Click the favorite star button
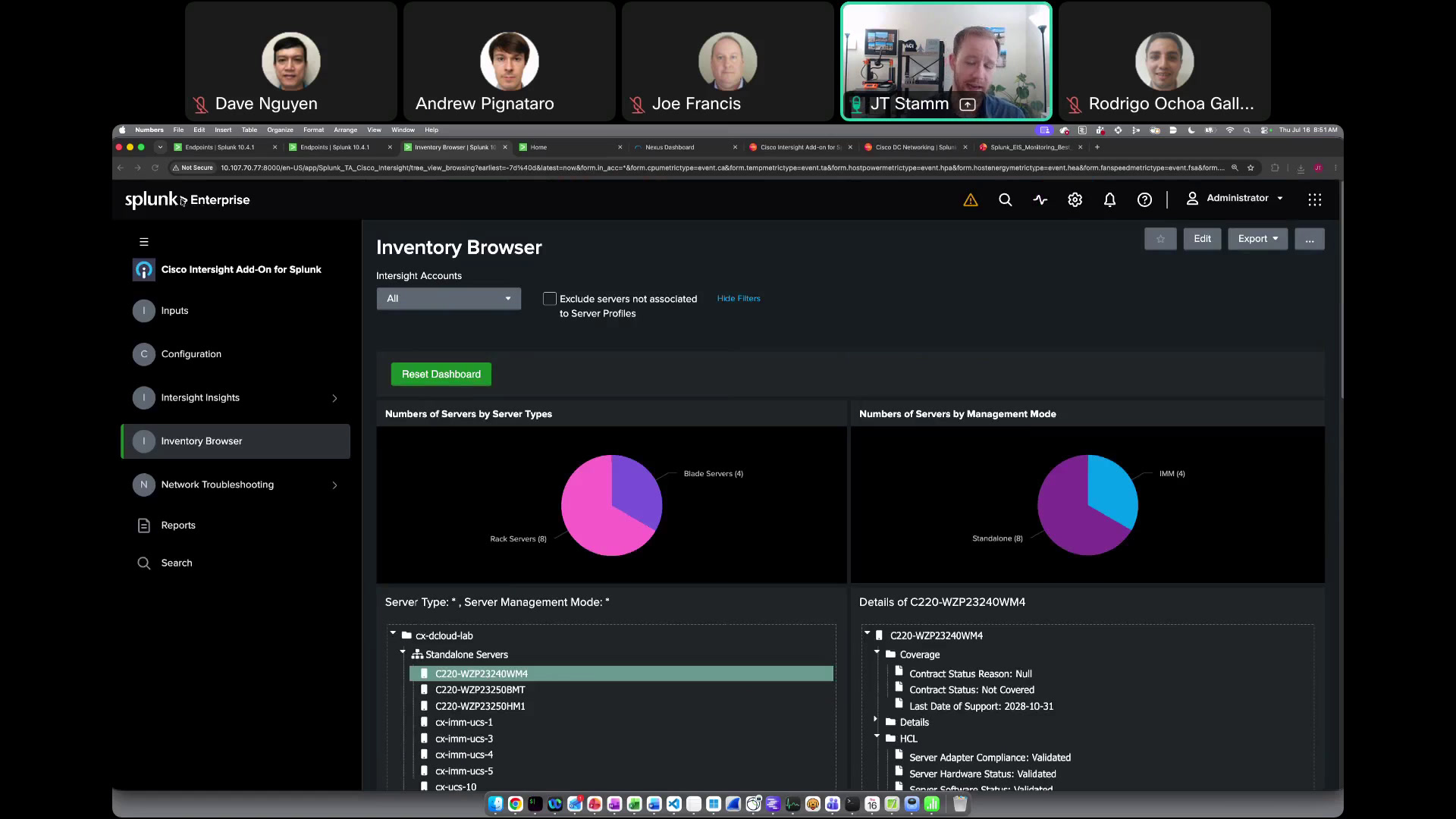1456x819 pixels. click(x=1160, y=239)
